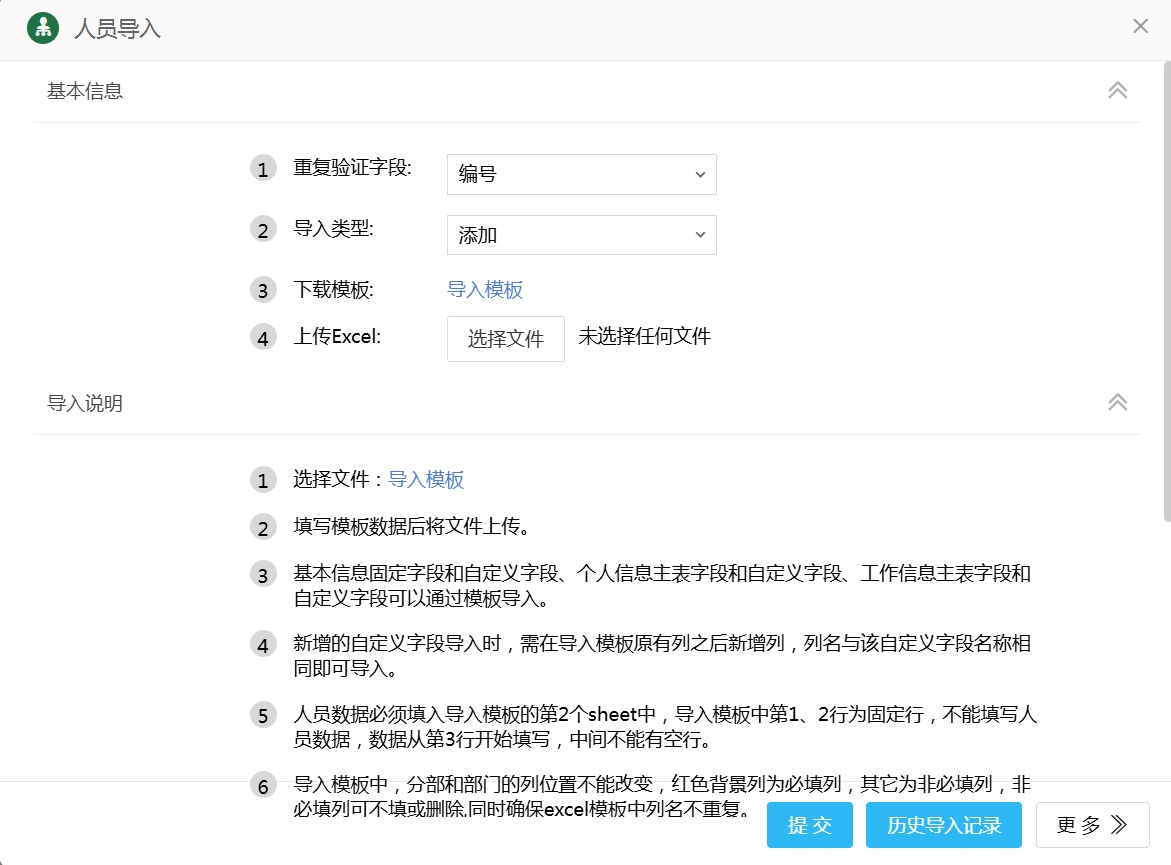Screen dimensions: 1171x865
Task: Click the 未选择任何文件 file status text
Action: pos(644,337)
